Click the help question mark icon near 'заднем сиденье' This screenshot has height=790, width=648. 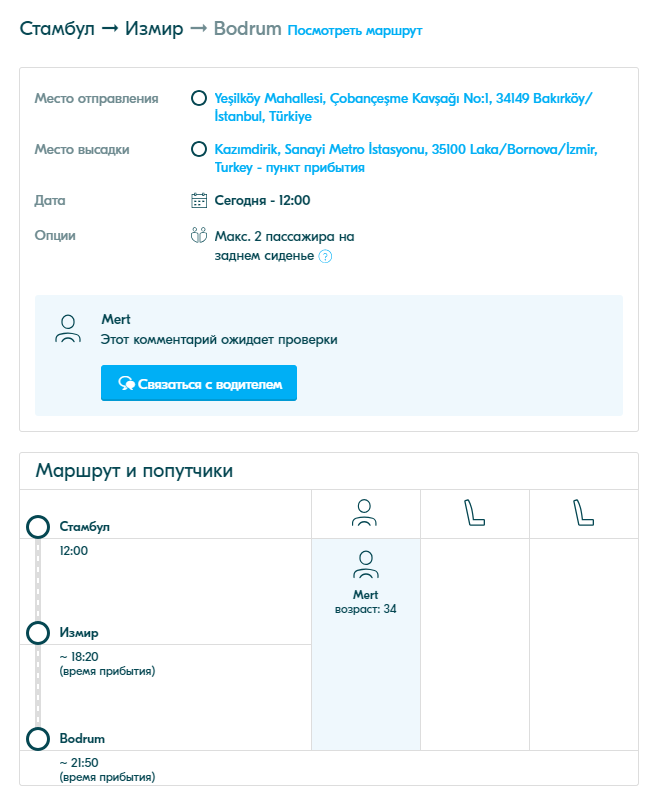coord(326,256)
